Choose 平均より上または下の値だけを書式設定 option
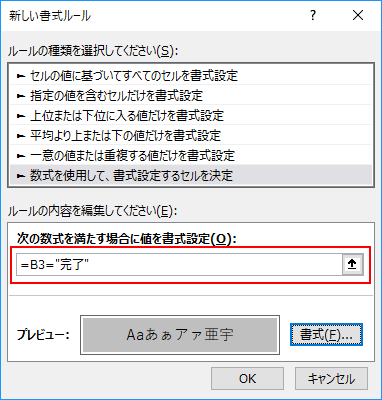382x400 pixels. pyautogui.click(x=191, y=135)
